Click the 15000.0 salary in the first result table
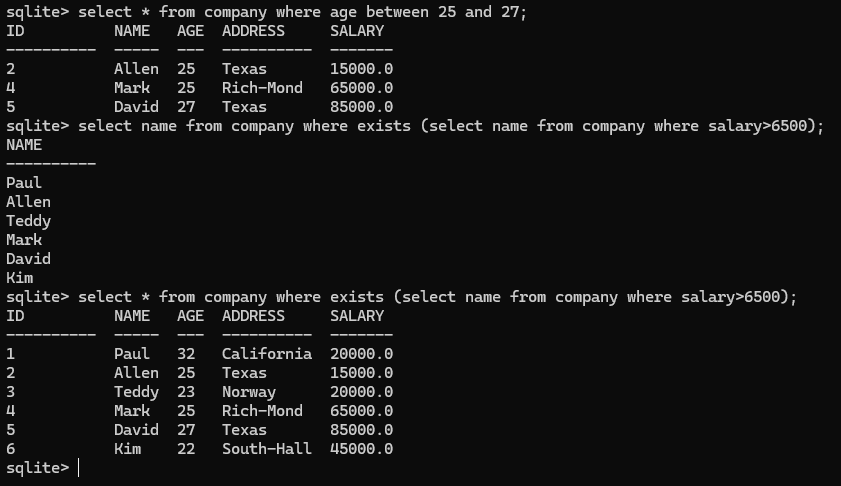The height and width of the screenshot is (486, 841). [361, 69]
